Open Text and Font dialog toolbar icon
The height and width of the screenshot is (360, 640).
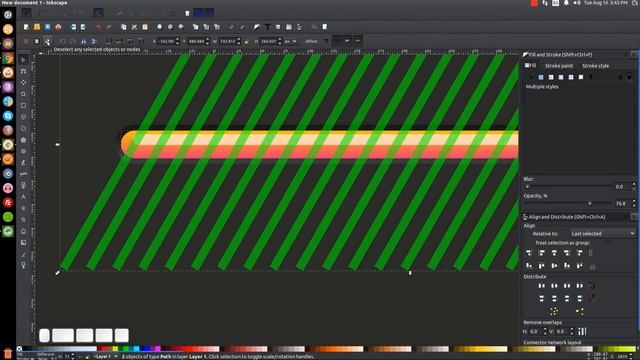(x=267, y=27)
